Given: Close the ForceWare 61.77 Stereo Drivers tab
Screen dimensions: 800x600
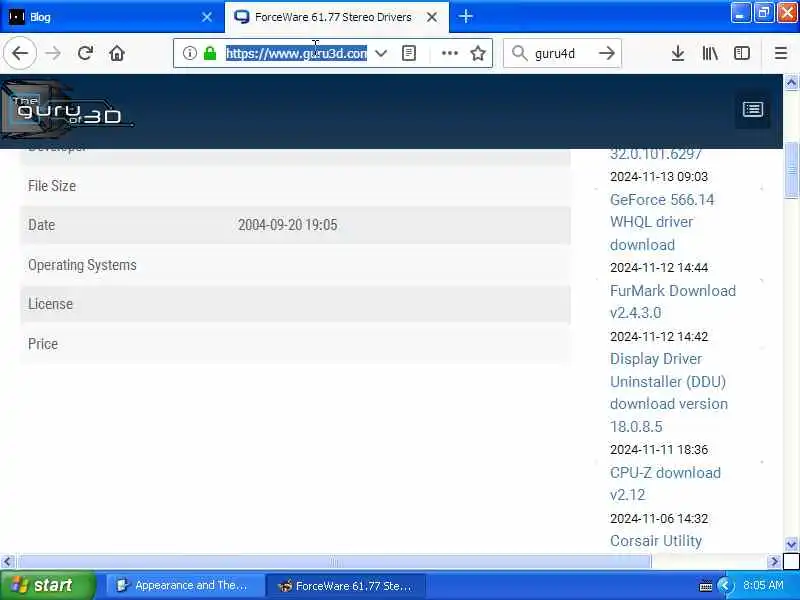Looking at the screenshot, I should pyautogui.click(x=432, y=17).
